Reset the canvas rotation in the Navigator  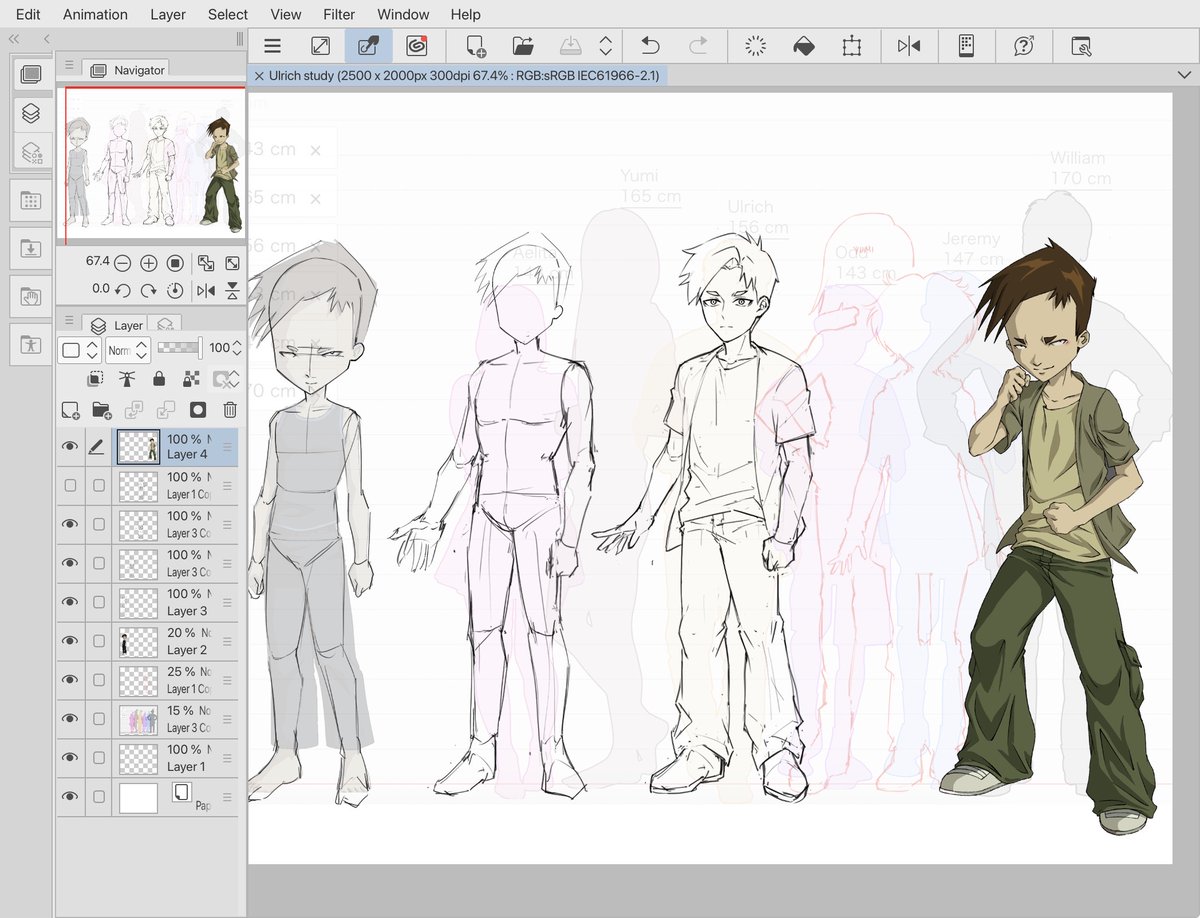(175, 290)
